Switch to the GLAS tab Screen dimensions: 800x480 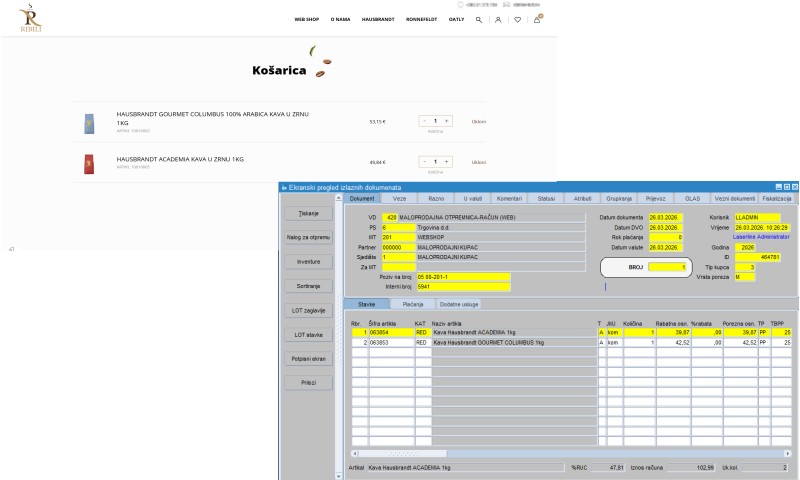pos(692,198)
